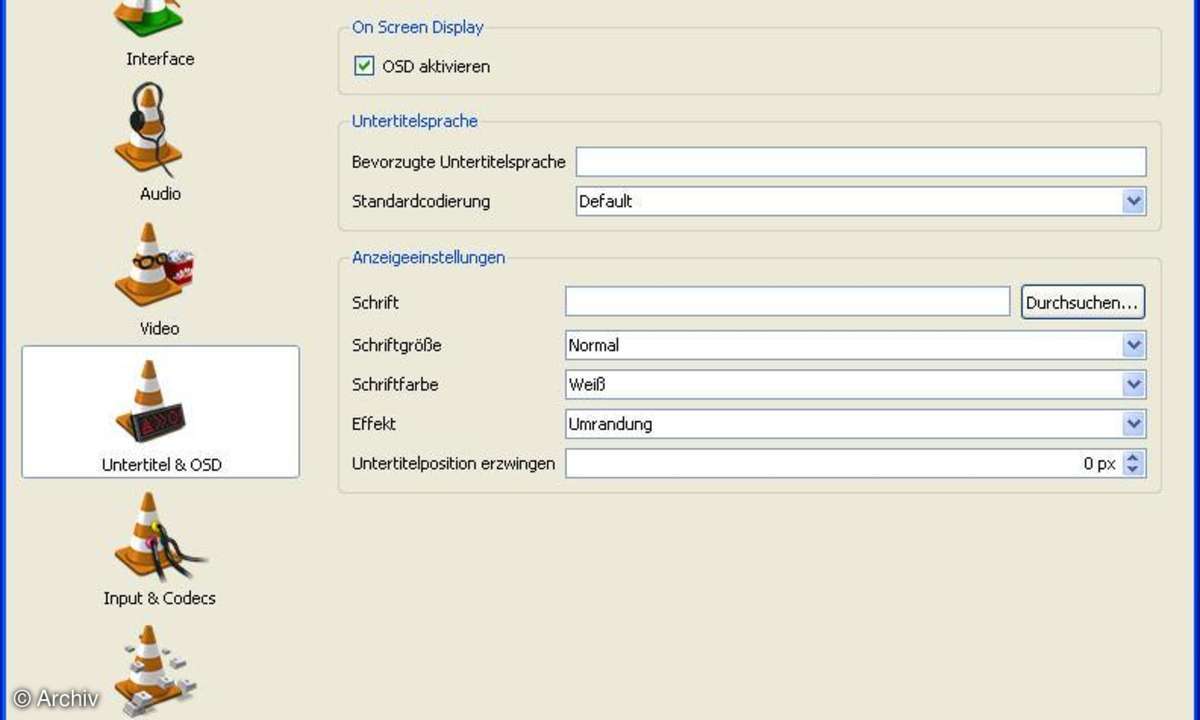
Task: Click the Standardcodierung label
Action: click(421, 201)
